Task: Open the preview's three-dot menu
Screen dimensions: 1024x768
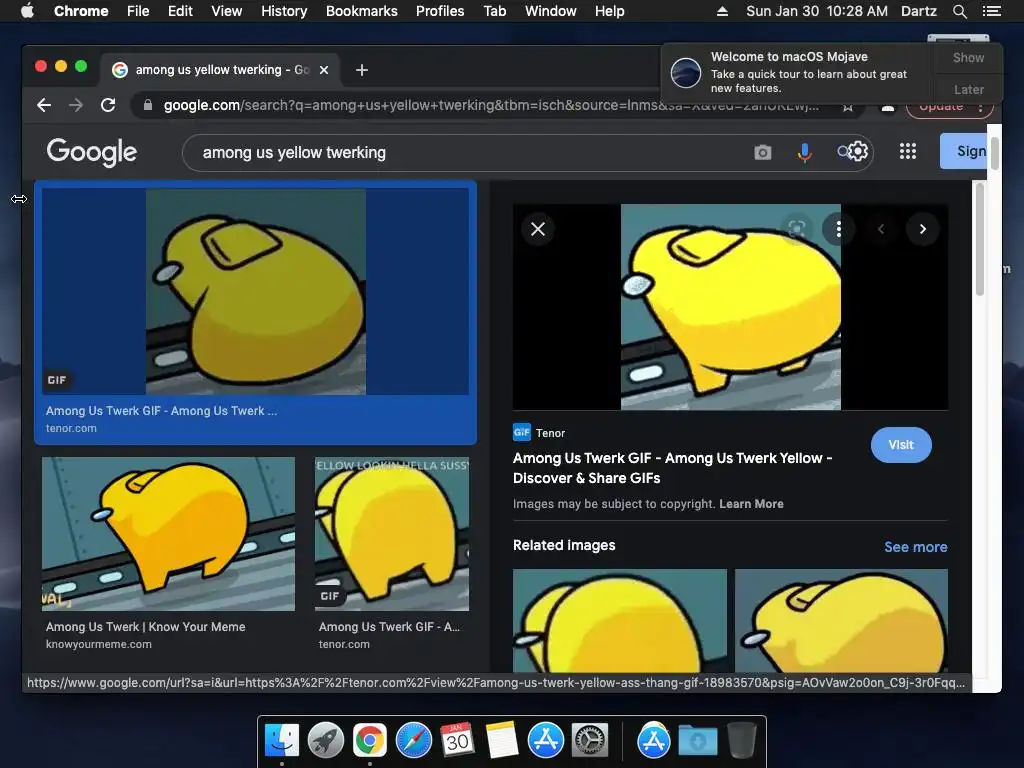Action: coord(839,229)
